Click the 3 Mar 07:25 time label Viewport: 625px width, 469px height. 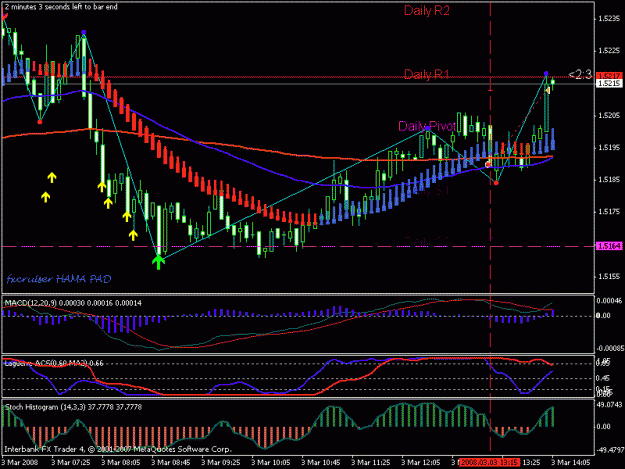71,463
